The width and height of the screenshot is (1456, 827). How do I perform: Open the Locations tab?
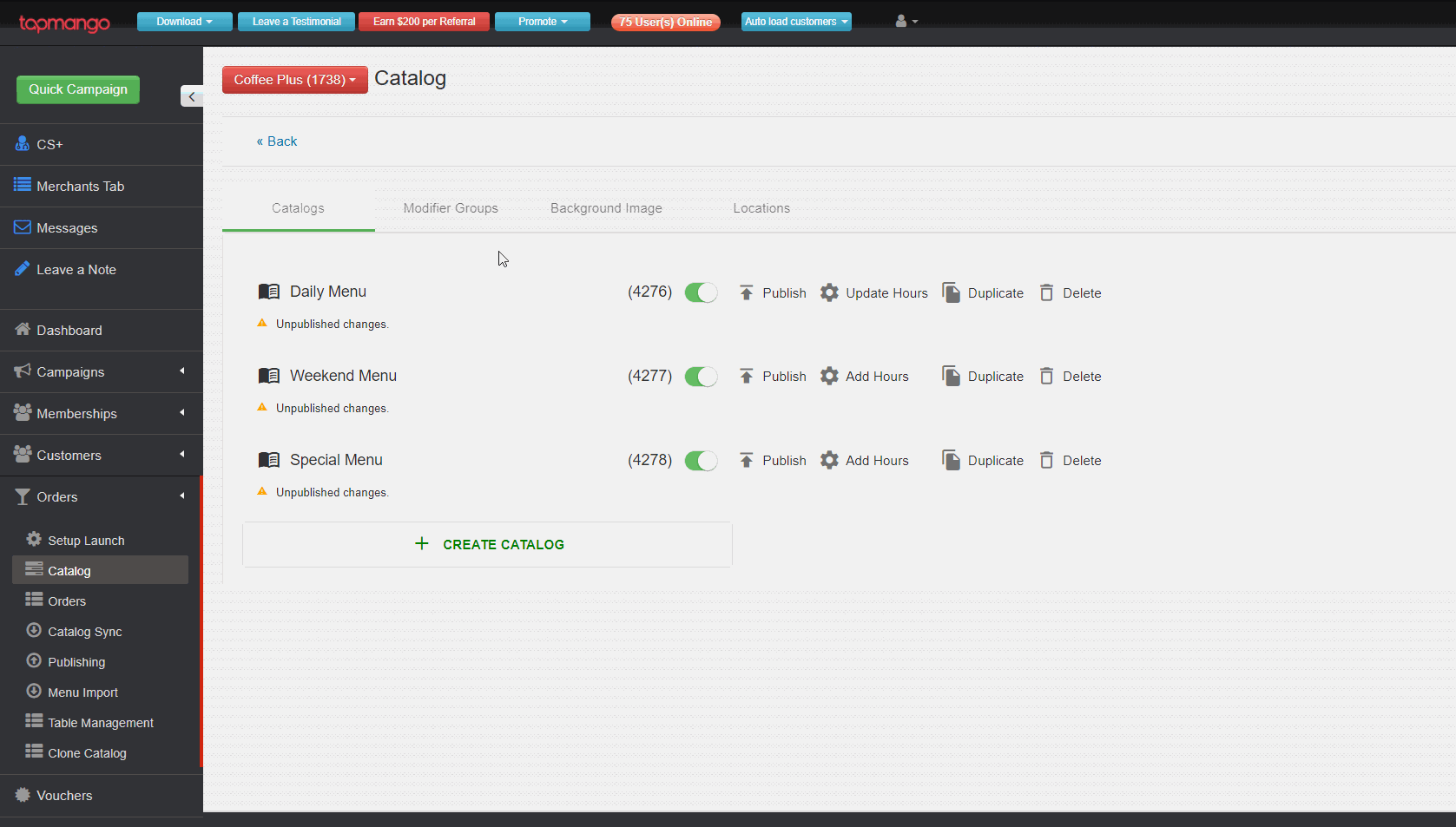pyautogui.click(x=761, y=207)
